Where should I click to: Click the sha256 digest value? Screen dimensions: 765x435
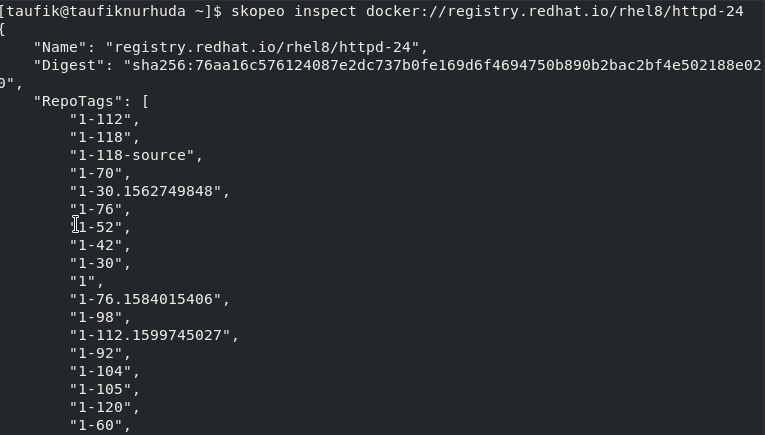[x=443, y=65]
